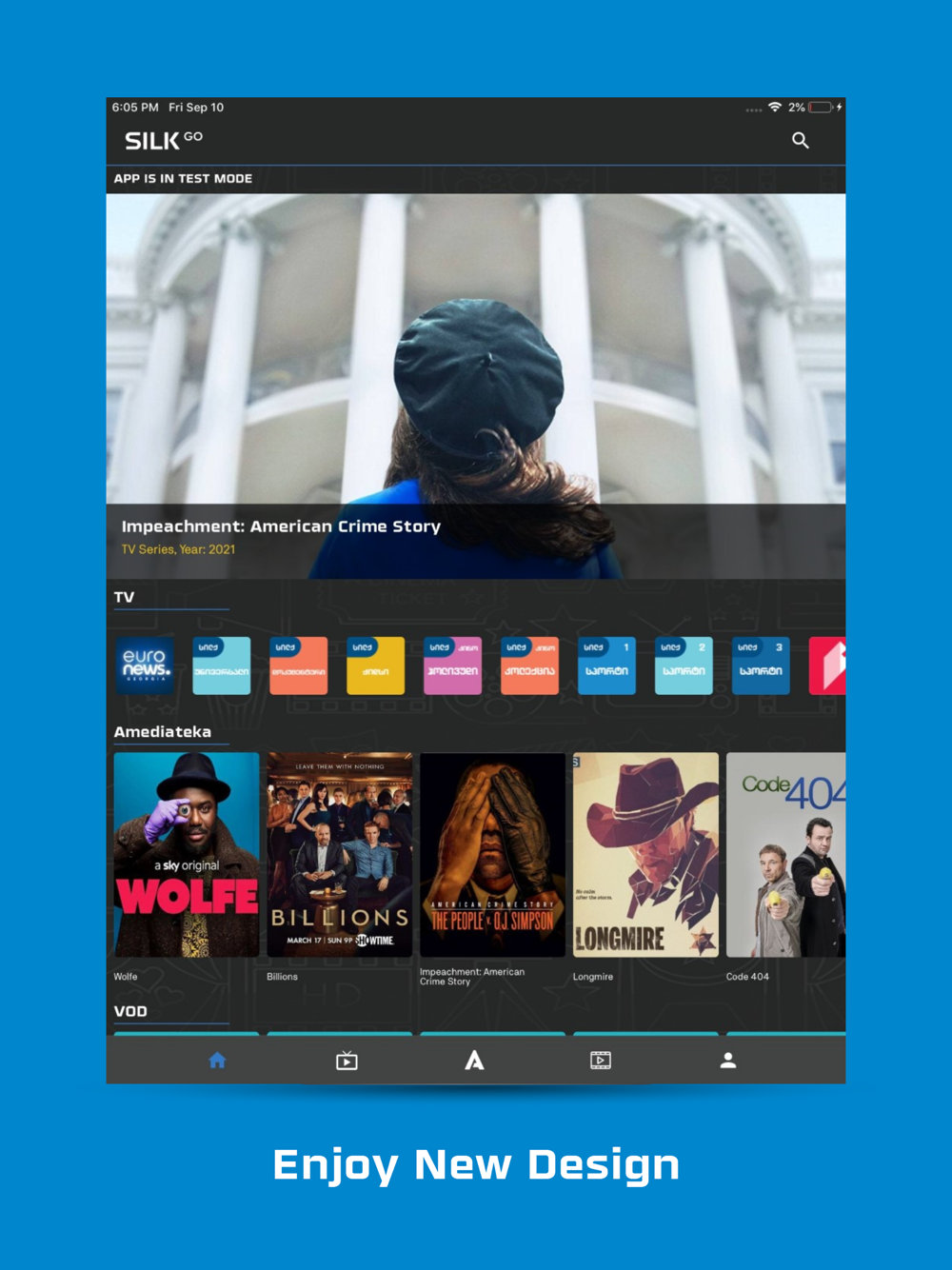Open the Billions poster
The image size is (952, 1270).
(x=340, y=855)
